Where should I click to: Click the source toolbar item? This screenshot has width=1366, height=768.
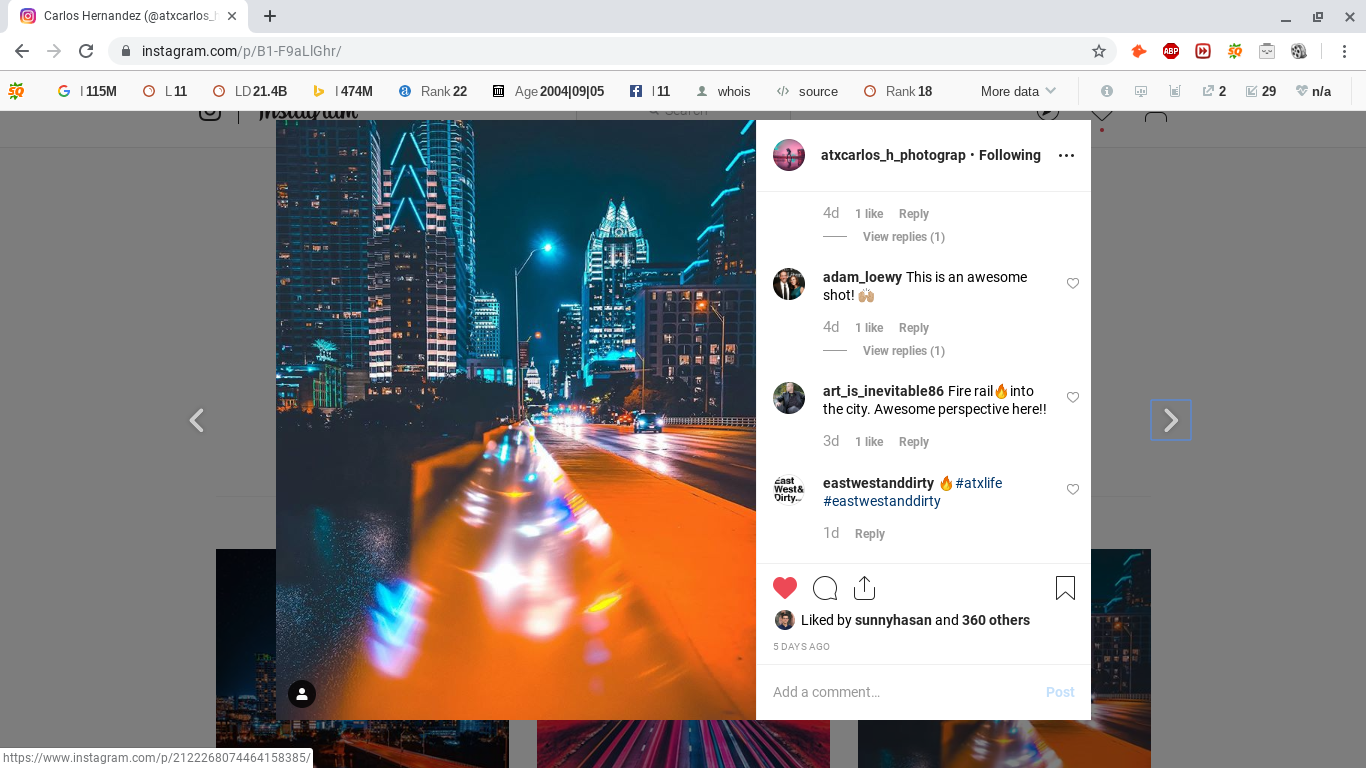(x=807, y=91)
